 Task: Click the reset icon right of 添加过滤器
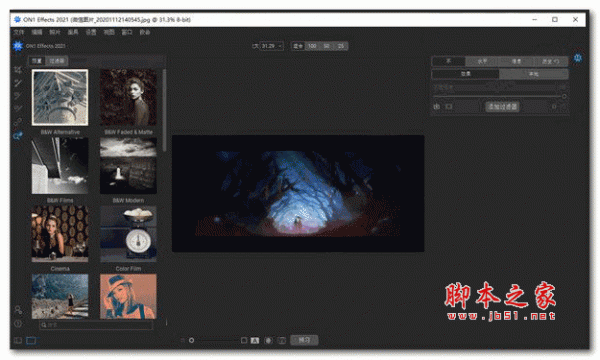554,106
